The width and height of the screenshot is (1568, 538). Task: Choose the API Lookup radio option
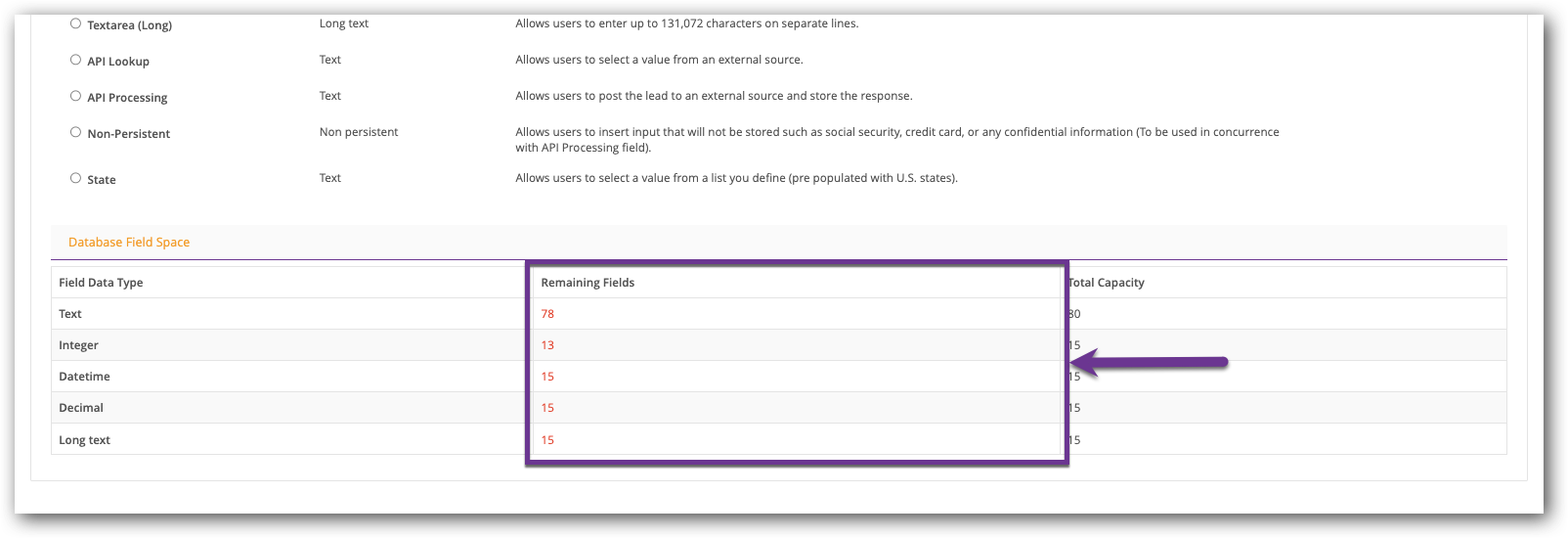75,60
